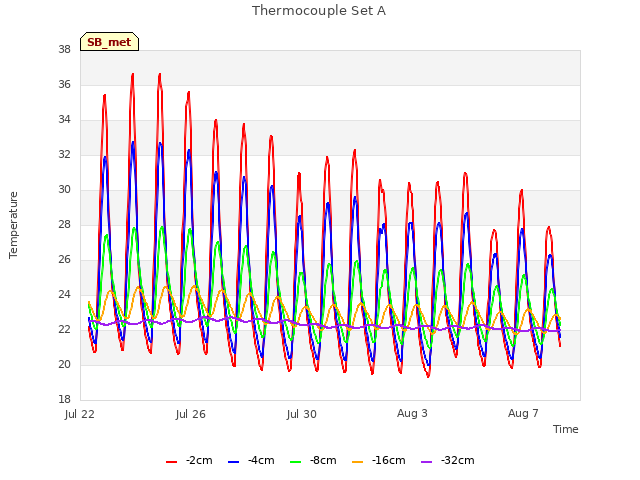This screenshot has width=640, height=480.
Task: Click the Aug 7 x-axis tick label
Action: click(523, 413)
